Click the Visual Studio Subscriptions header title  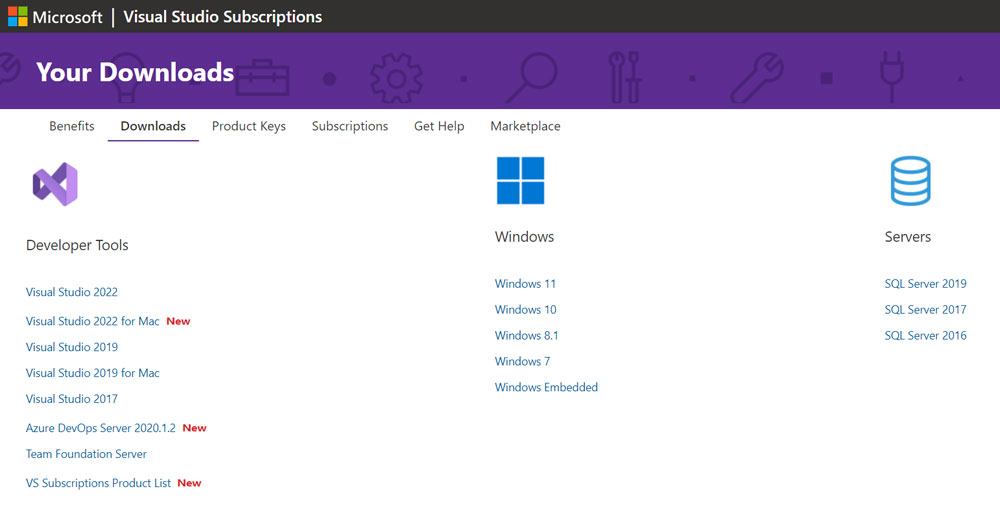223,17
